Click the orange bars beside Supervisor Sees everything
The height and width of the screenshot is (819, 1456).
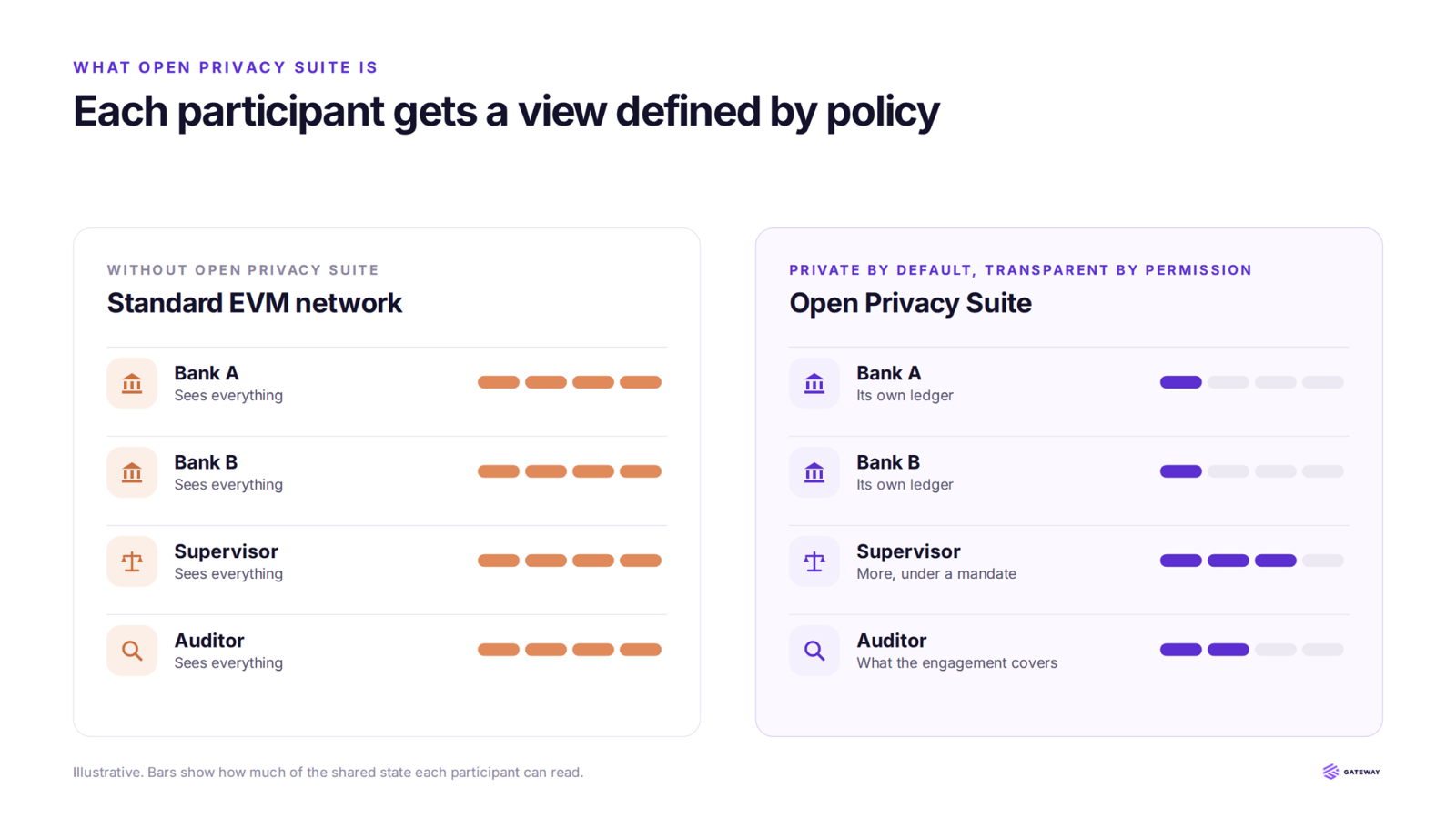click(570, 561)
